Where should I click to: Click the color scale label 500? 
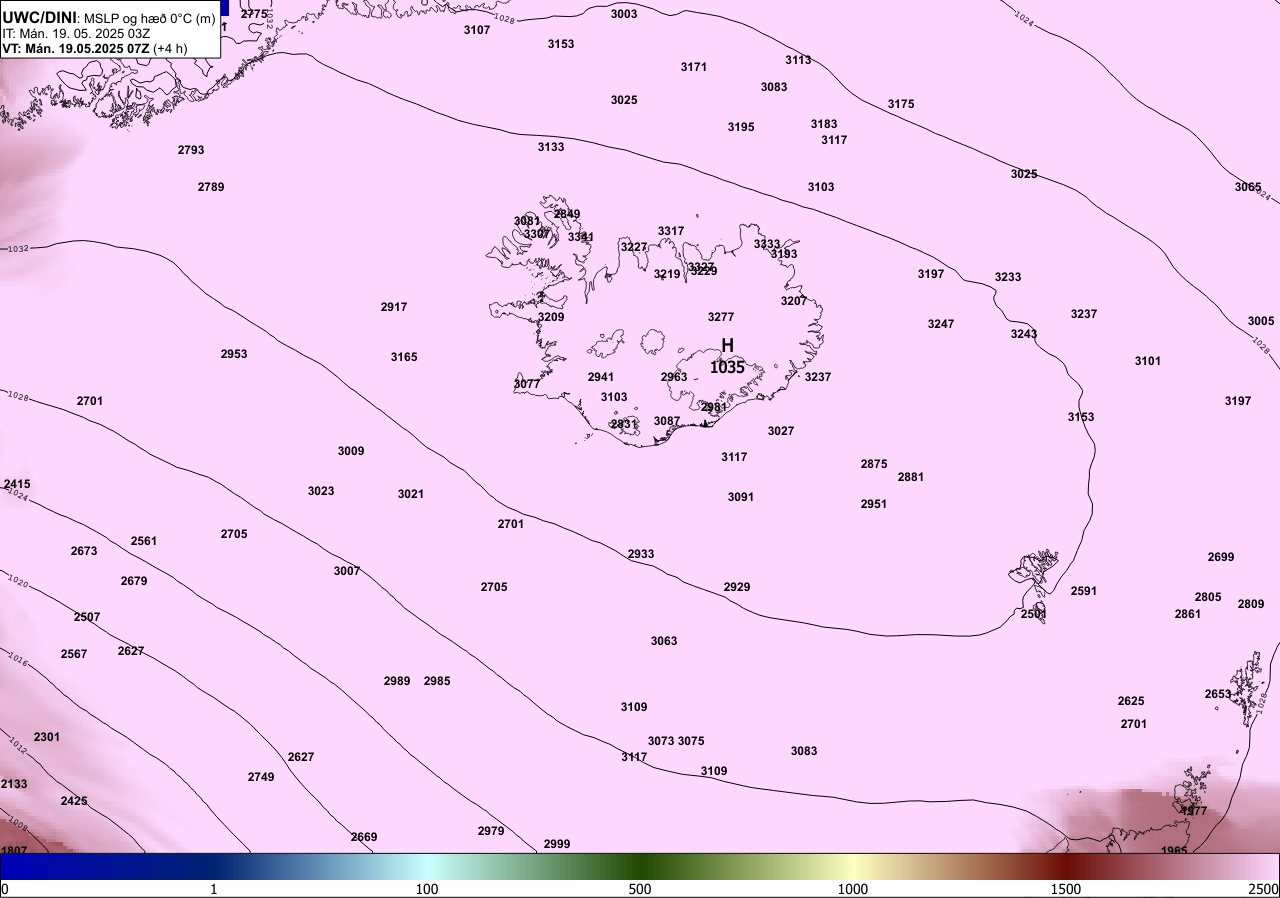tap(640, 889)
